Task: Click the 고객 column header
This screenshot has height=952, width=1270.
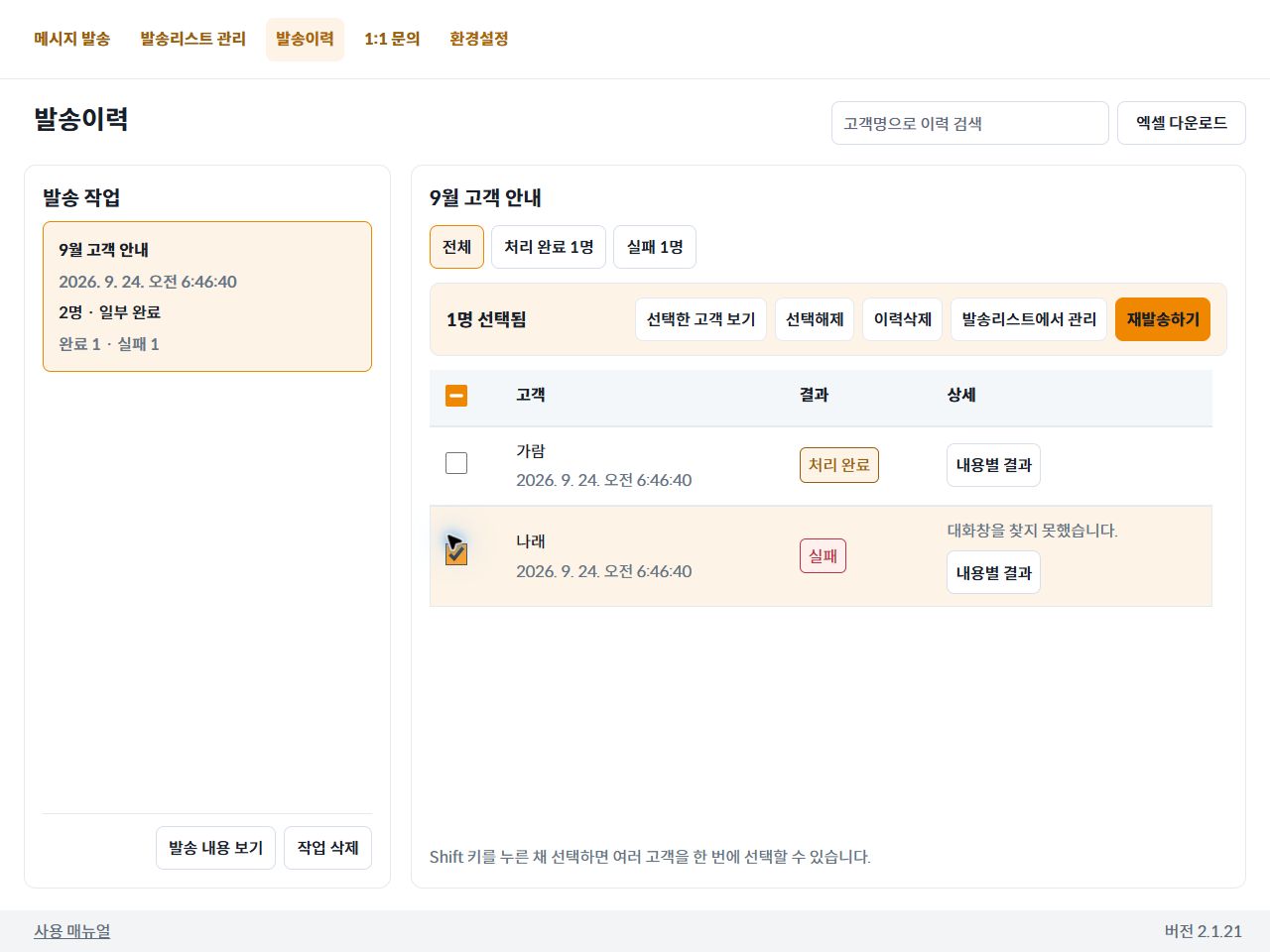Action: pyautogui.click(x=531, y=395)
